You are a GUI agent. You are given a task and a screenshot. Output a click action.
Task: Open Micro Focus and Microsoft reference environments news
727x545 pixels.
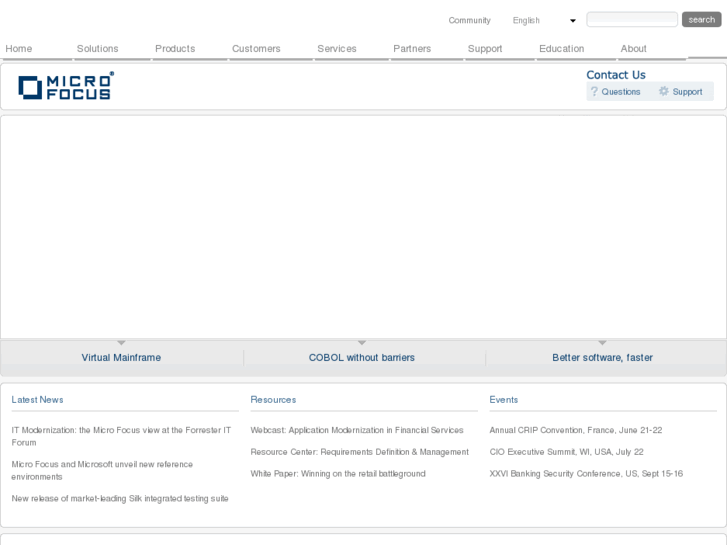click(x=102, y=470)
